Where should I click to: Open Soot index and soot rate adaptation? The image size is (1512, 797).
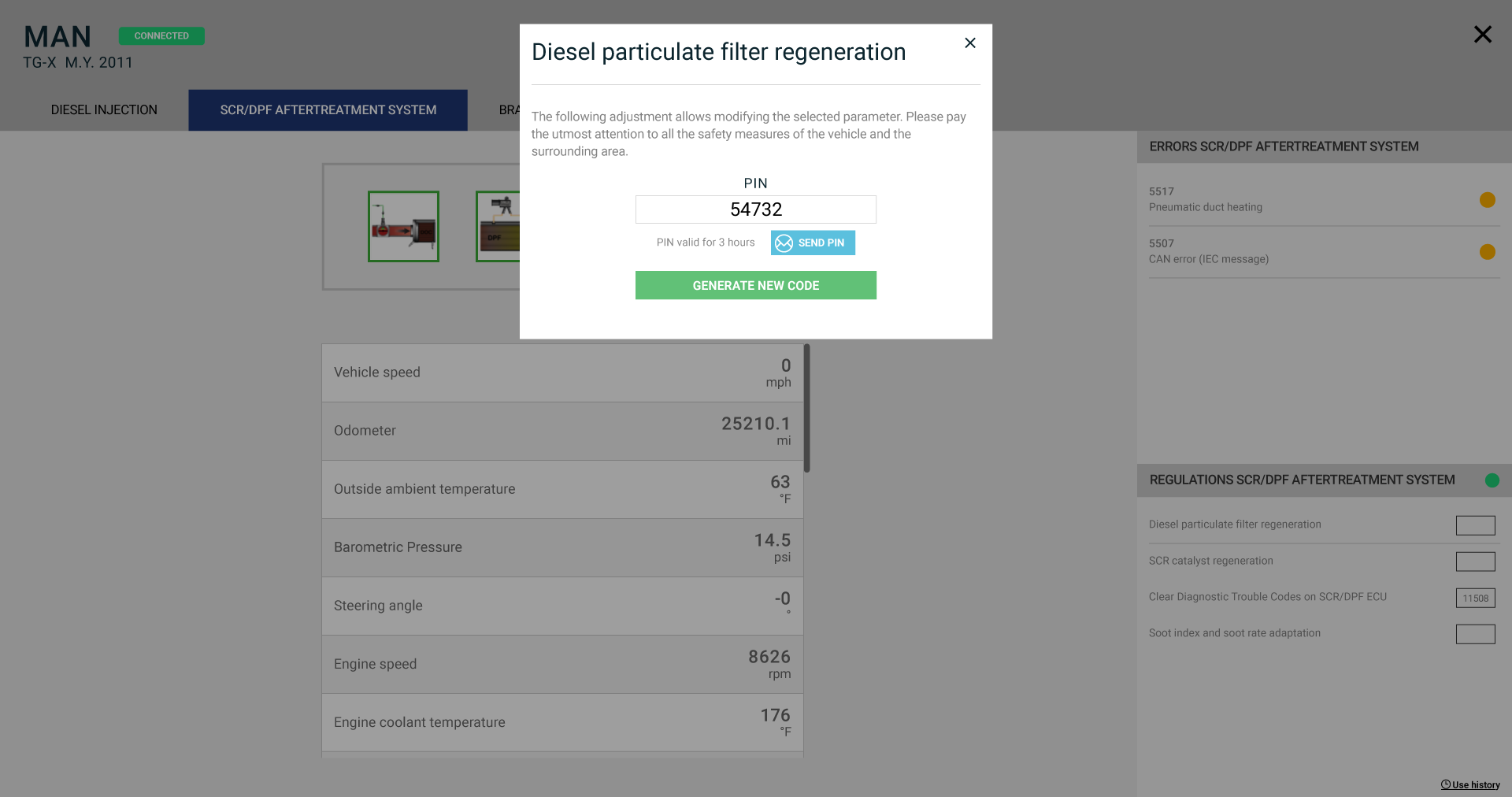(1235, 633)
